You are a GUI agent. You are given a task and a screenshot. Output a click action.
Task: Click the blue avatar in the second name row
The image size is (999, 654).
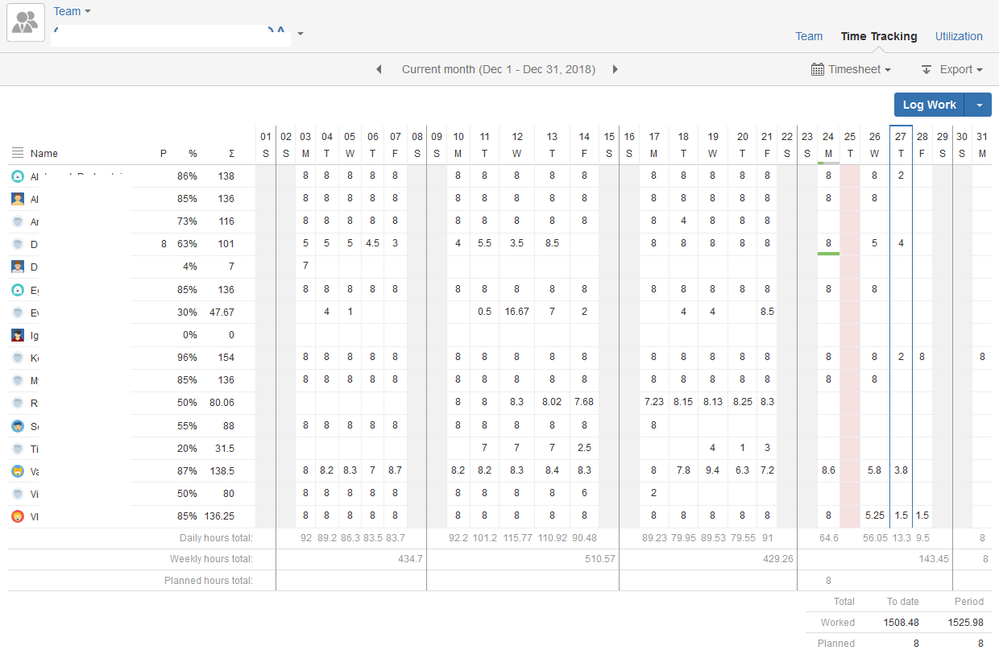coord(18,198)
